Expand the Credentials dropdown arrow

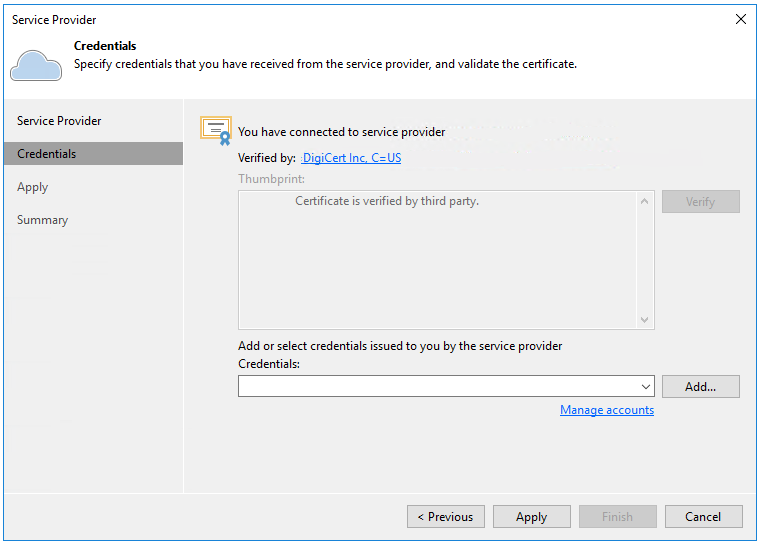[645, 387]
